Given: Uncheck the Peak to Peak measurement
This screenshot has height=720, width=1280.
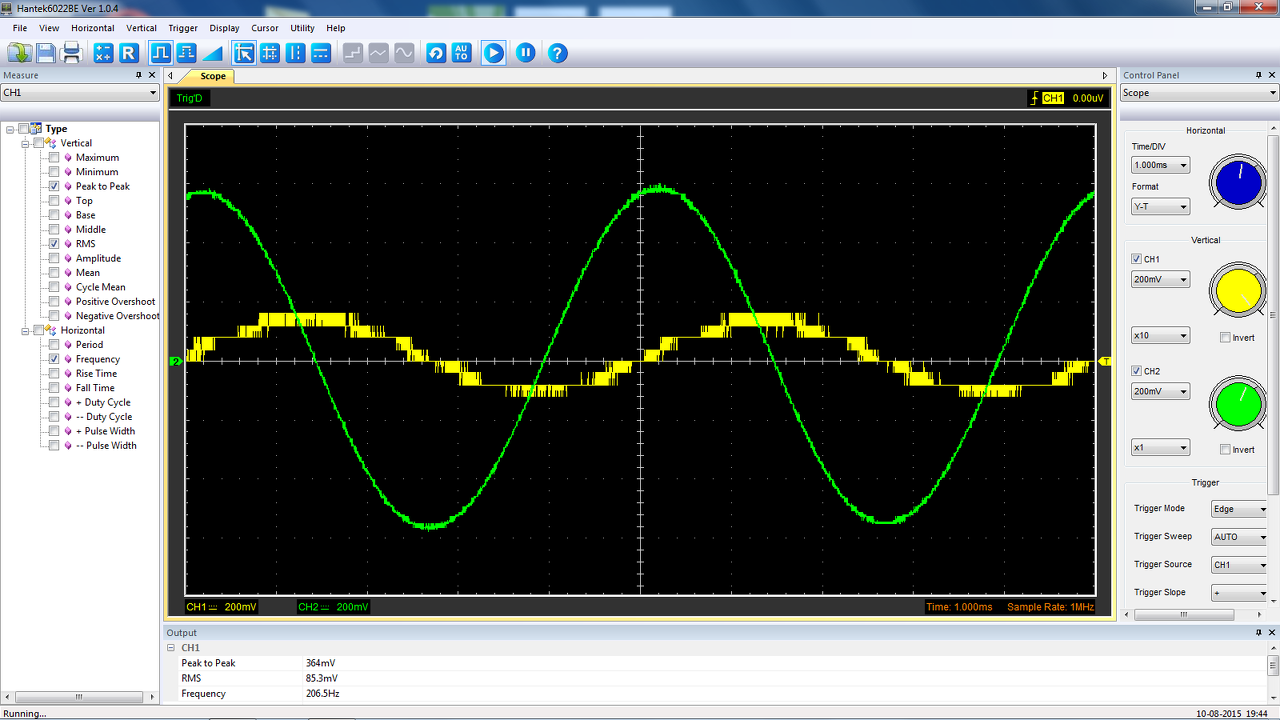Looking at the screenshot, I should (x=54, y=186).
